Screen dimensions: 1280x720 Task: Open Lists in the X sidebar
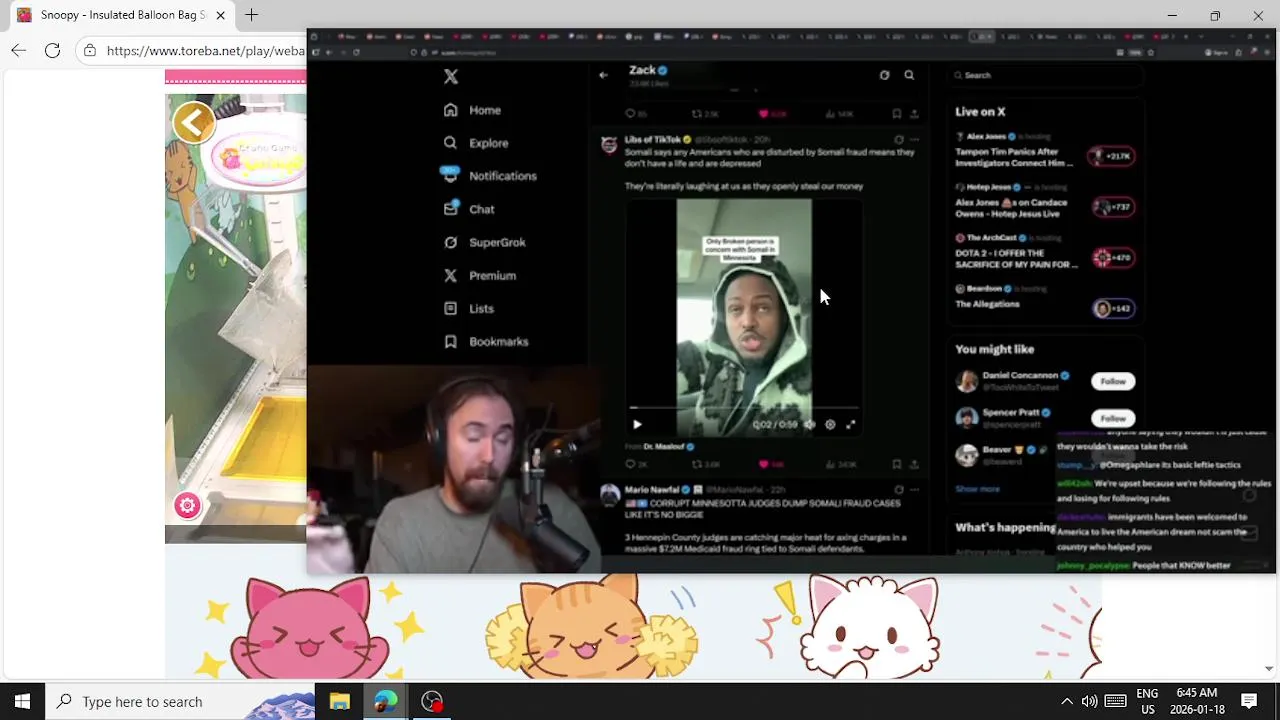468,308
